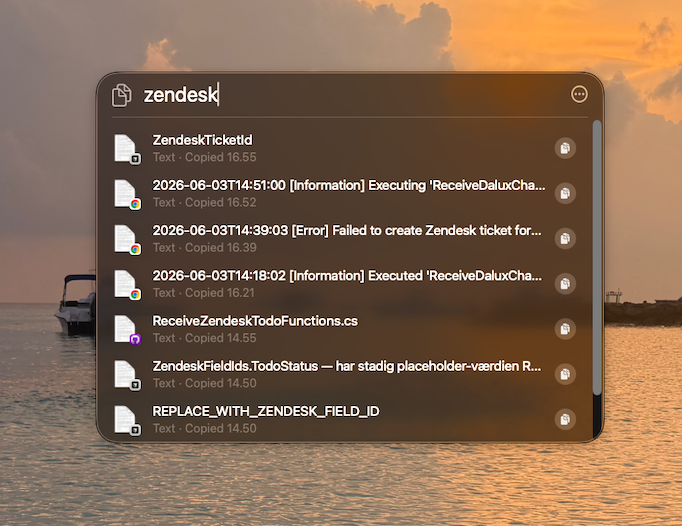Click the results list vertical scrollbar
The image size is (682, 526).
[x=597, y=258]
